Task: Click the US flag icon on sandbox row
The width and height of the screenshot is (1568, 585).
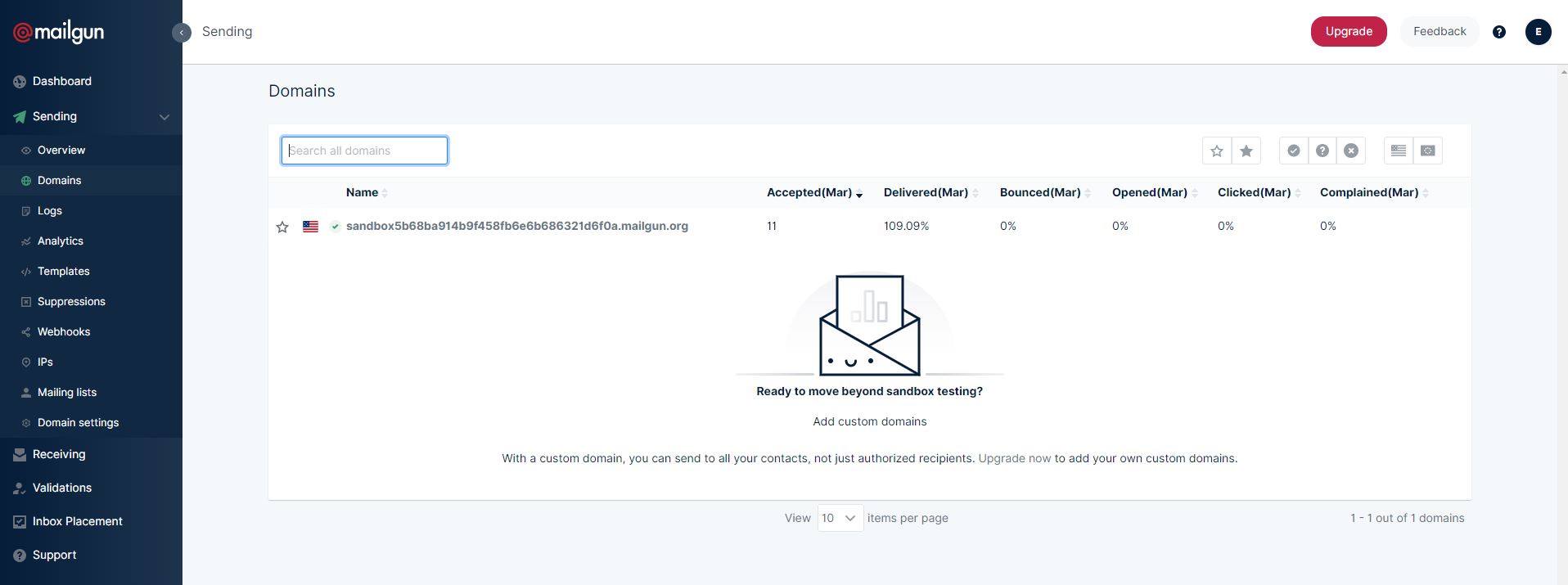Action: pyautogui.click(x=310, y=227)
